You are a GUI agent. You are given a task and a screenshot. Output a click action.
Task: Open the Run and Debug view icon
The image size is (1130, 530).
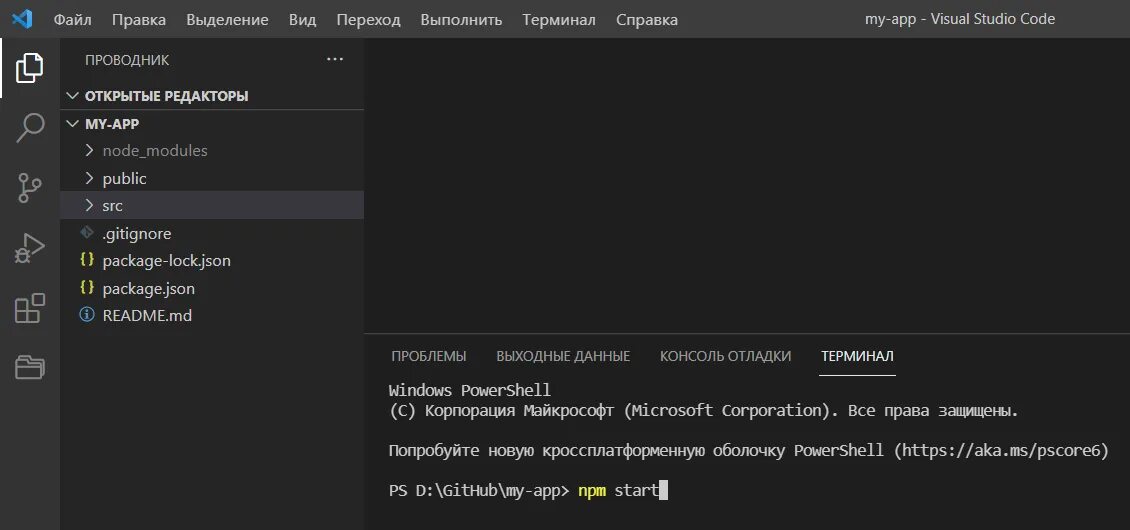point(30,249)
